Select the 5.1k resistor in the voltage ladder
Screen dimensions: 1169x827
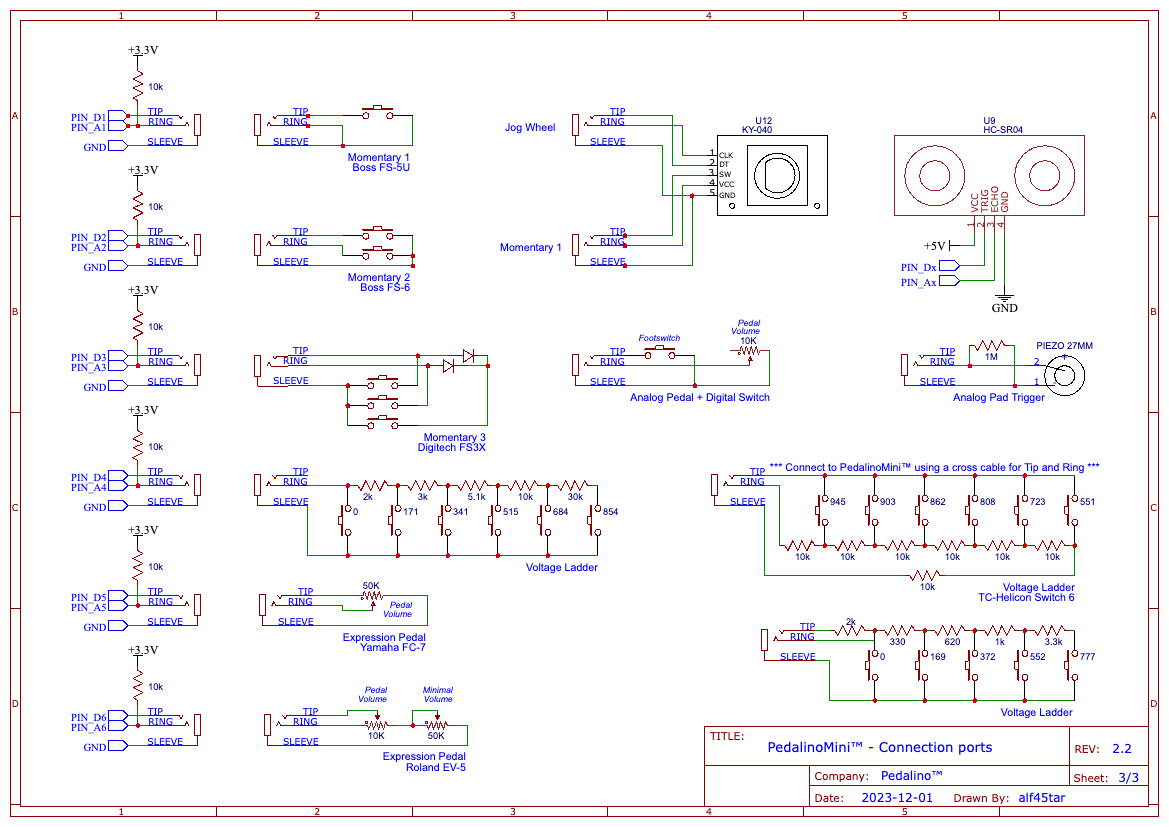(476, 485)
